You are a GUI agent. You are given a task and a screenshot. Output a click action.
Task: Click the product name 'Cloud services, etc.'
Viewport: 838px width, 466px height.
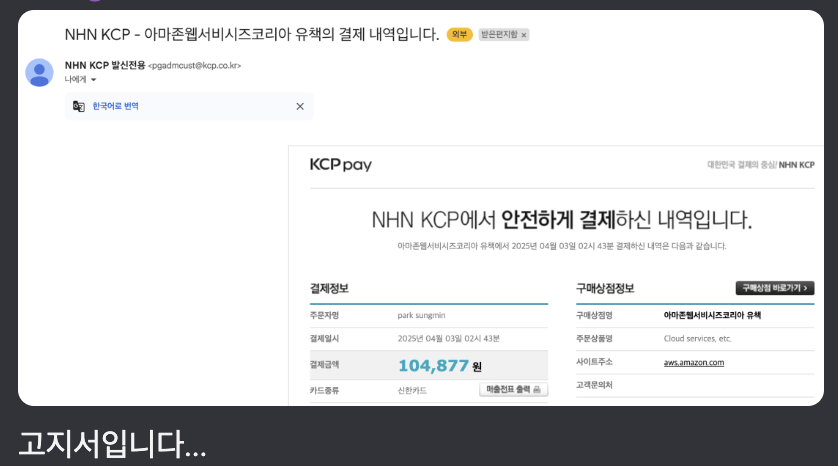click(x=697, y=338)
